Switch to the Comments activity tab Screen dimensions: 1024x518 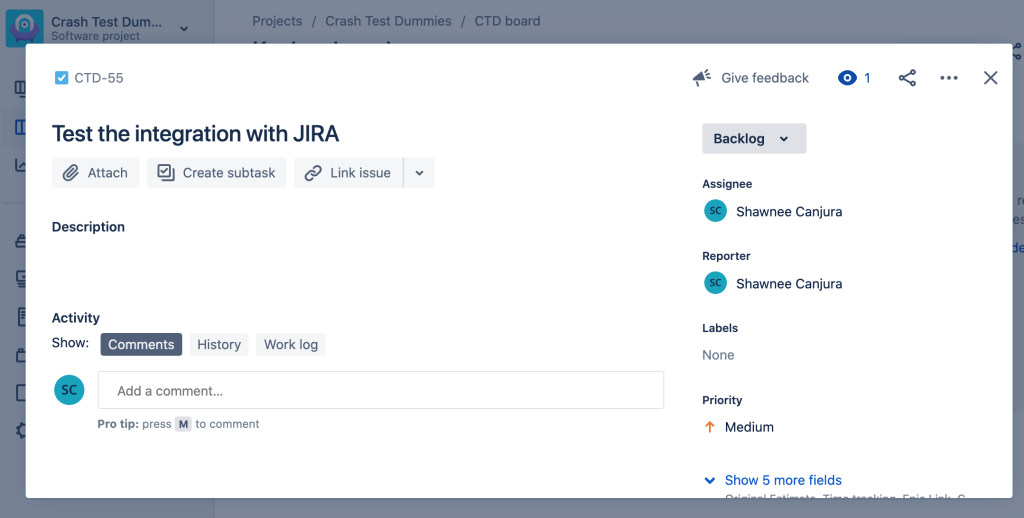click(141, 344)
